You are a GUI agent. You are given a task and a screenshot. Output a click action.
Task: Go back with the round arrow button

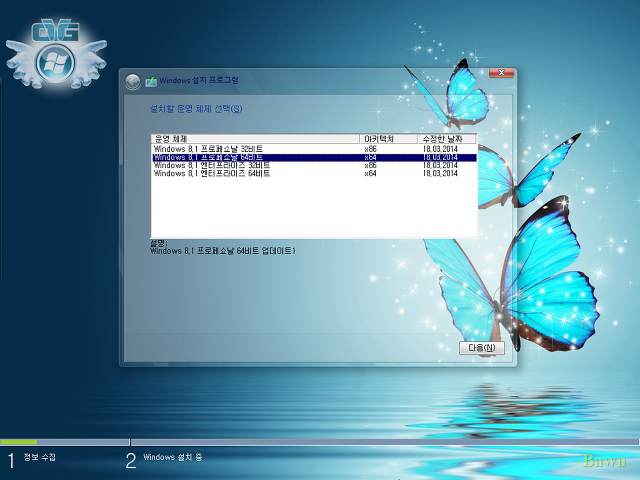(x=132, y=82)
